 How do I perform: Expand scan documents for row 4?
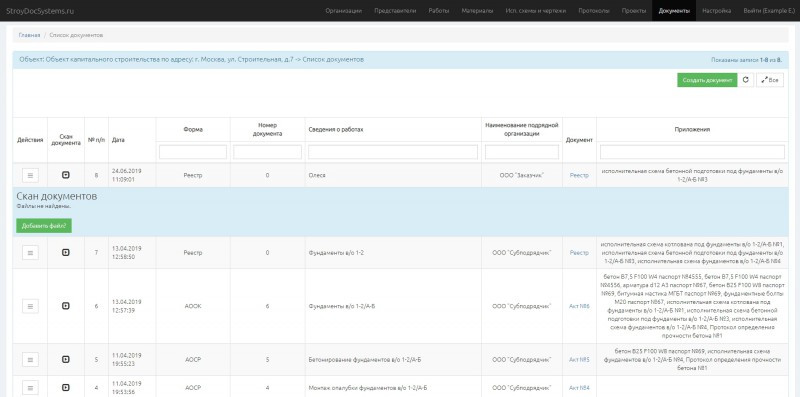click(x=66, y=387)
